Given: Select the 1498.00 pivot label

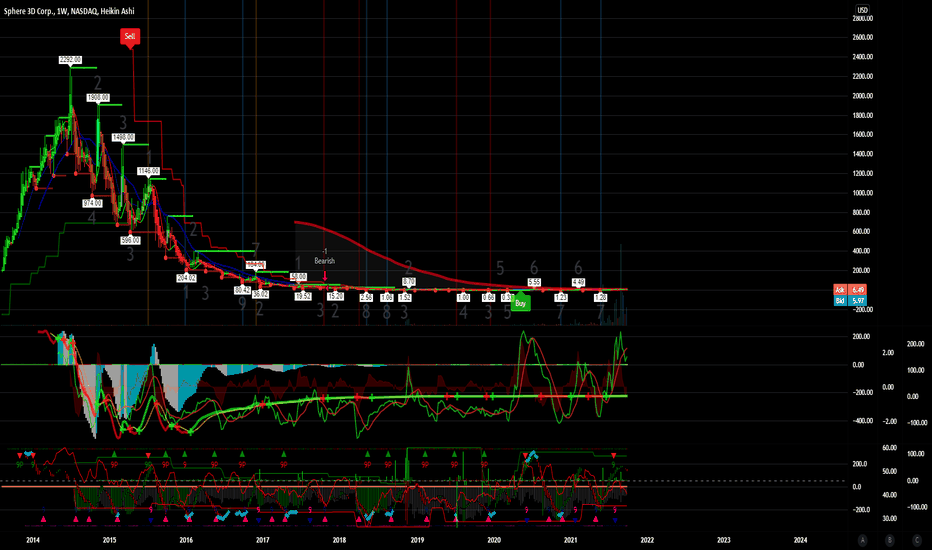Looking at the screenshot, I should click(123, 137).
